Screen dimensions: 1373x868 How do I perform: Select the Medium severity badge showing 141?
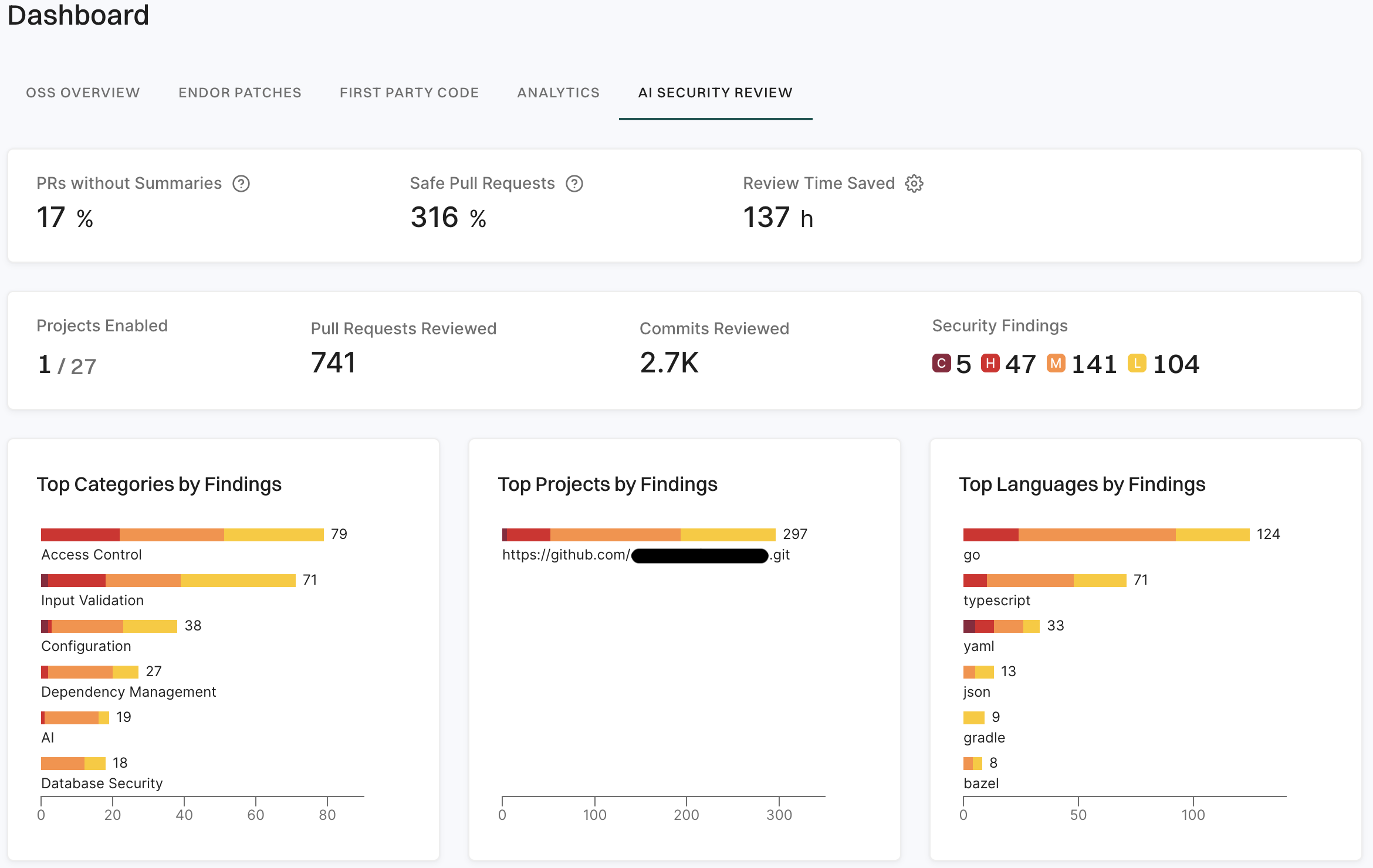pos(1056,364)
